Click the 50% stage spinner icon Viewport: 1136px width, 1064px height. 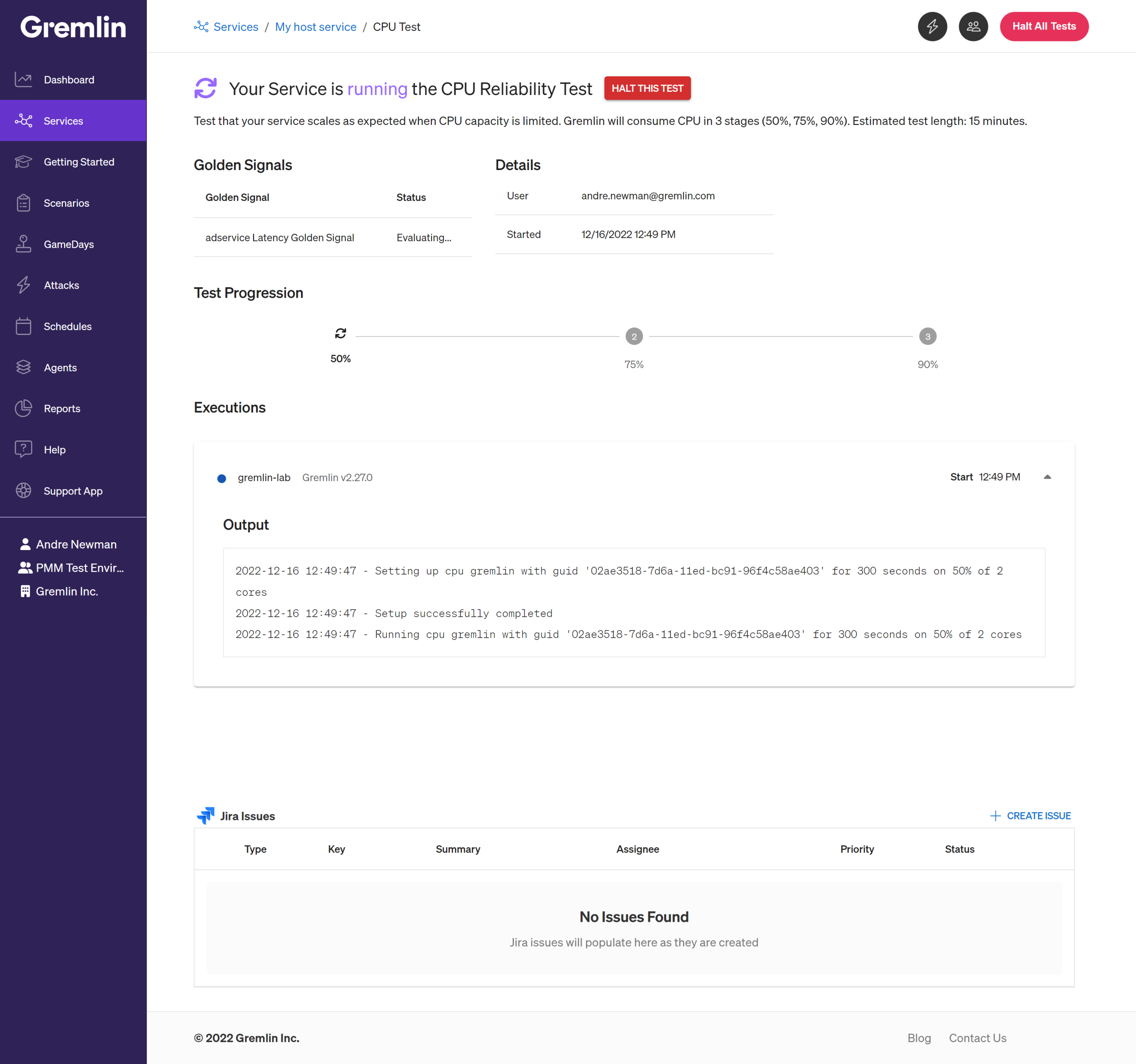click(x=340, y=333)
